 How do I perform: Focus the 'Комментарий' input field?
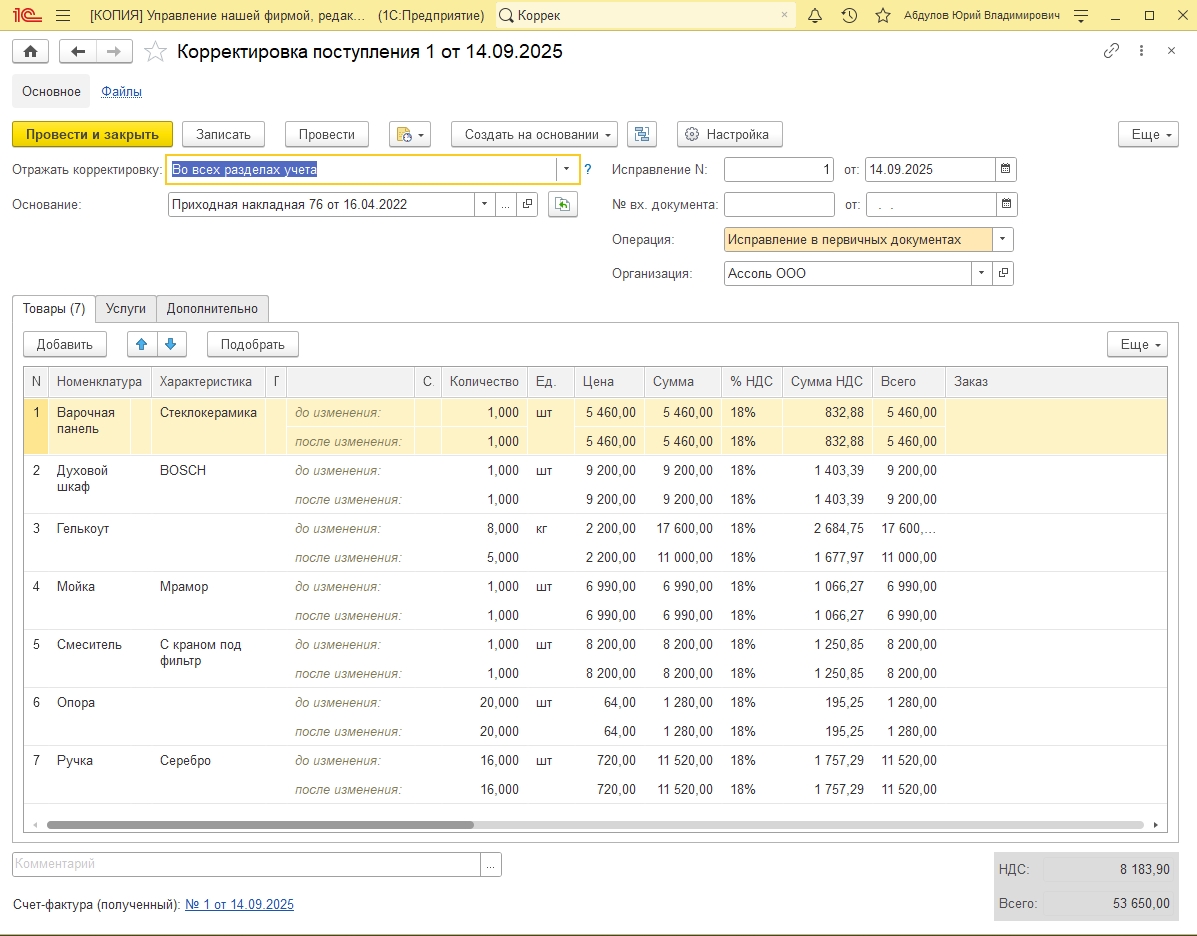pyautogui.click(x=247, y=864)
